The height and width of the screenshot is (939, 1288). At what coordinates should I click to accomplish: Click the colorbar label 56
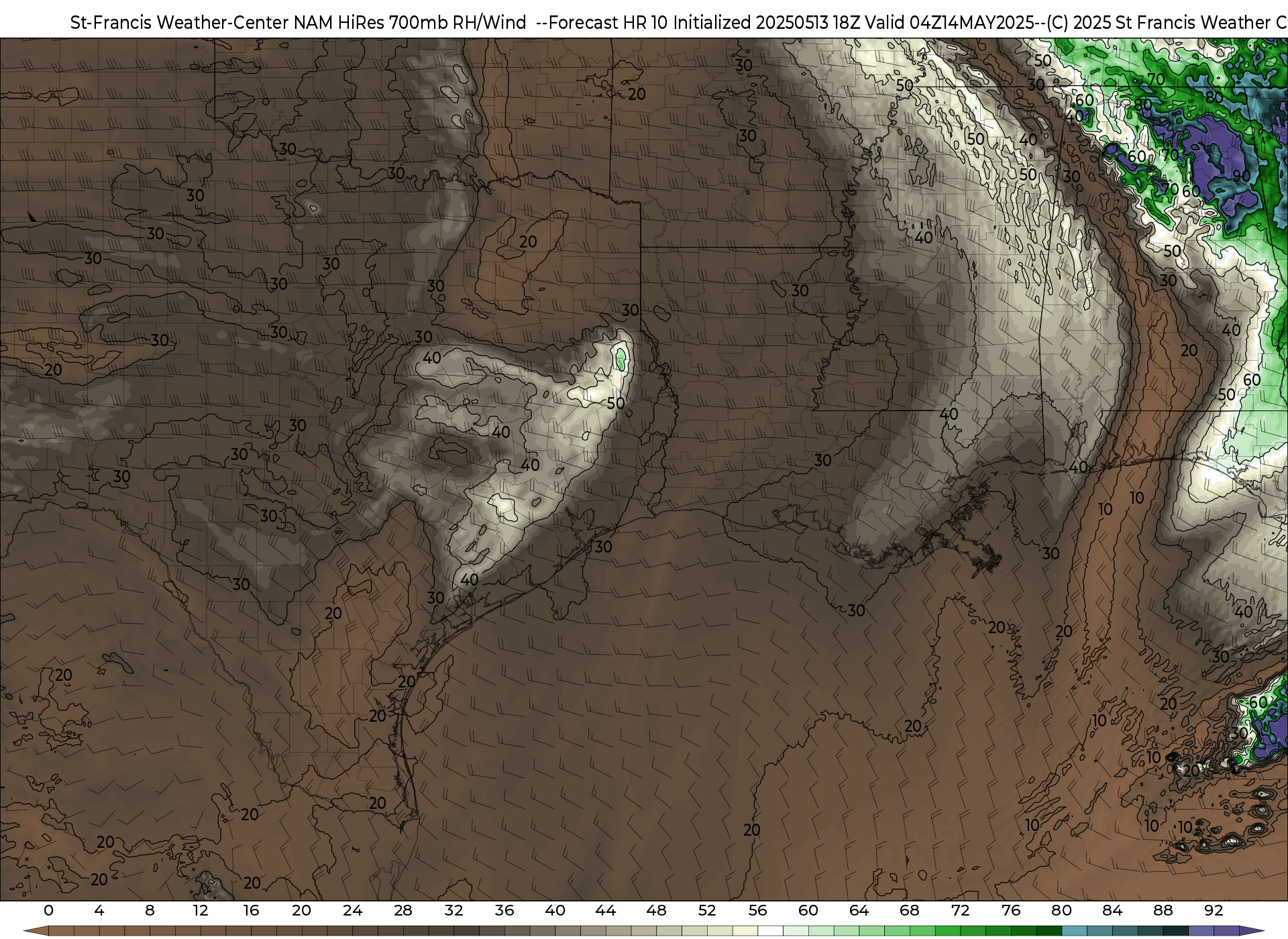757,911
